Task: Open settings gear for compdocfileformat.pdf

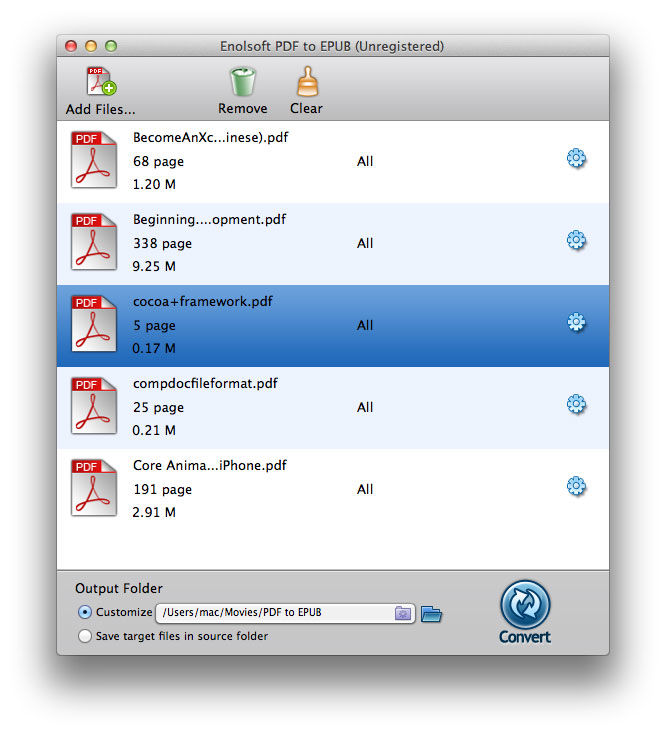Action: click(576, 404)
